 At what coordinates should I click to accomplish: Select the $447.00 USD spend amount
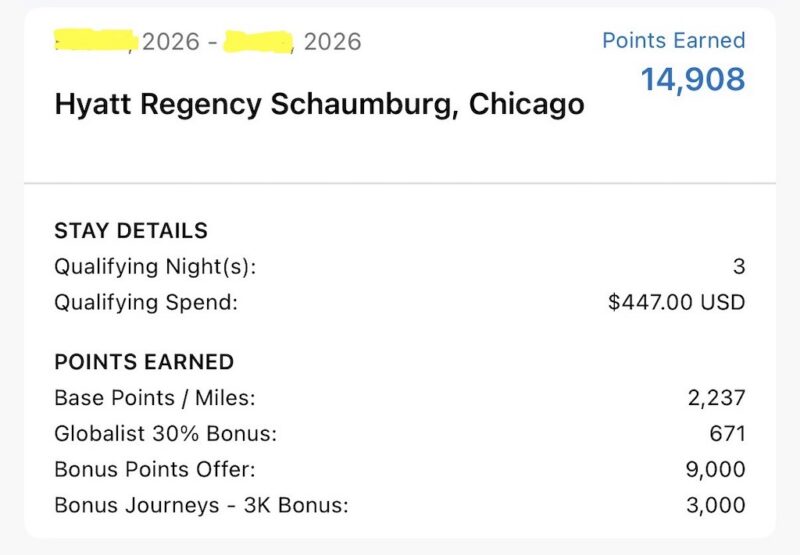click(x=676, y=301)
